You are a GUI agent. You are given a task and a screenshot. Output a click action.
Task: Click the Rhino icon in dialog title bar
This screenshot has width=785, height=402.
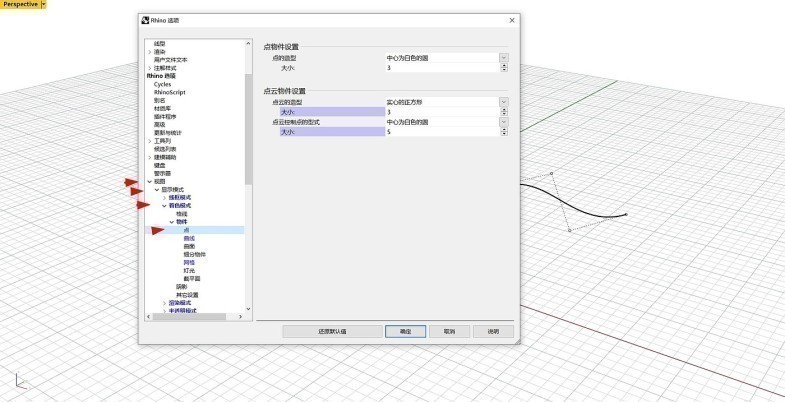pos(145,21)
